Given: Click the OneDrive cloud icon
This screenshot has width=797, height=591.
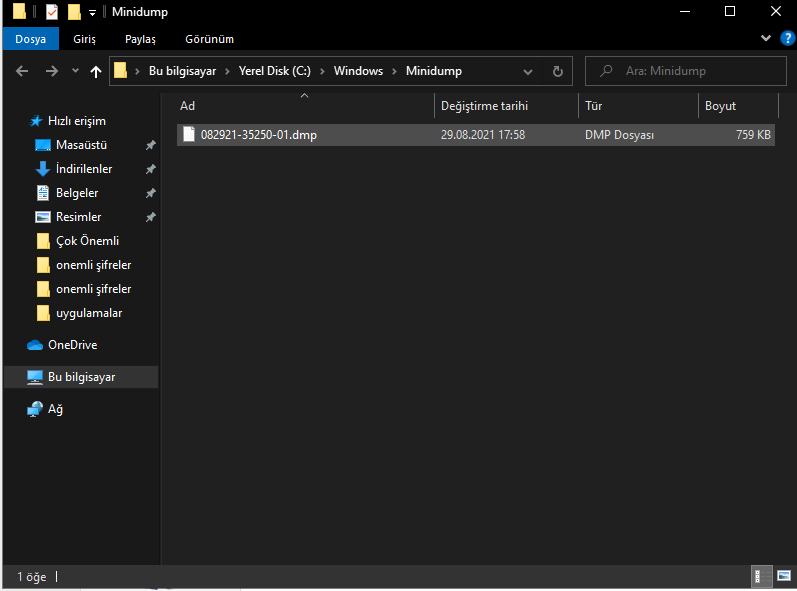Looking at the screenshot, I should pyautogui.click(x=35, y=346).
